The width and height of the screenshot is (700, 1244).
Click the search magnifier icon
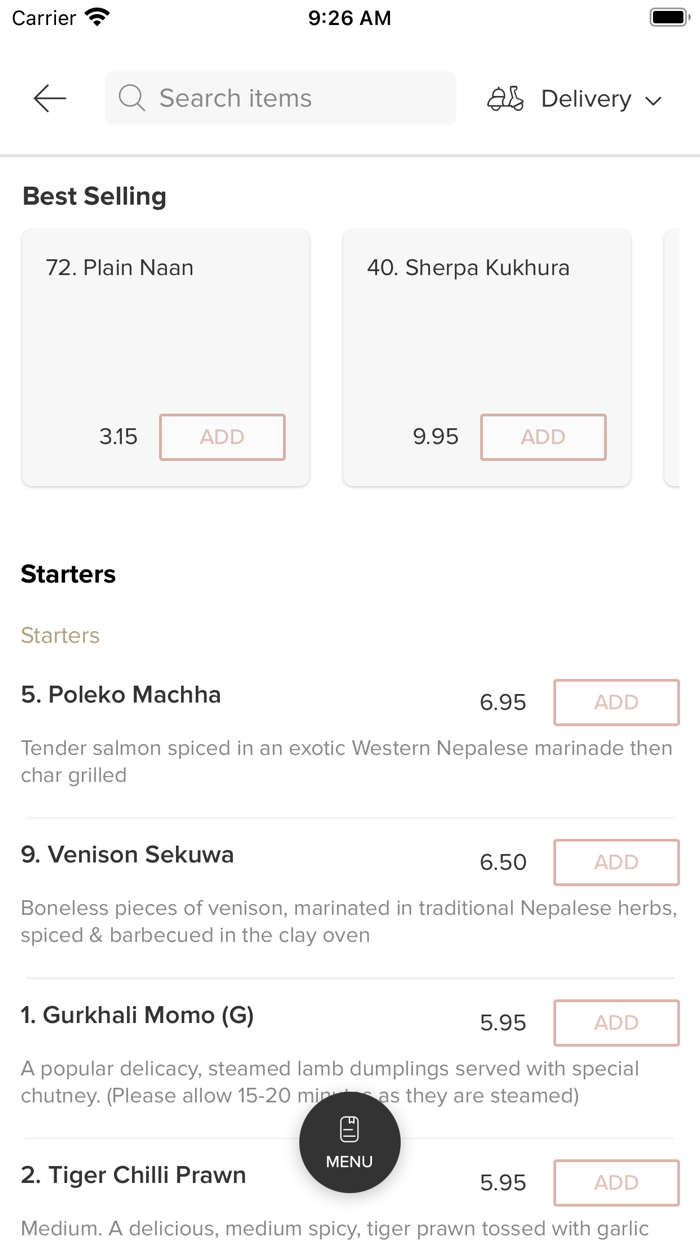click(131, 98)
